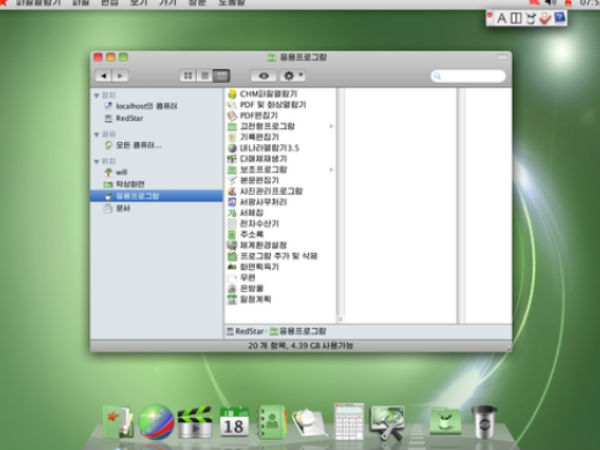Open 탁상화면 desktop in the sidebar

click(x=124, y=184)
